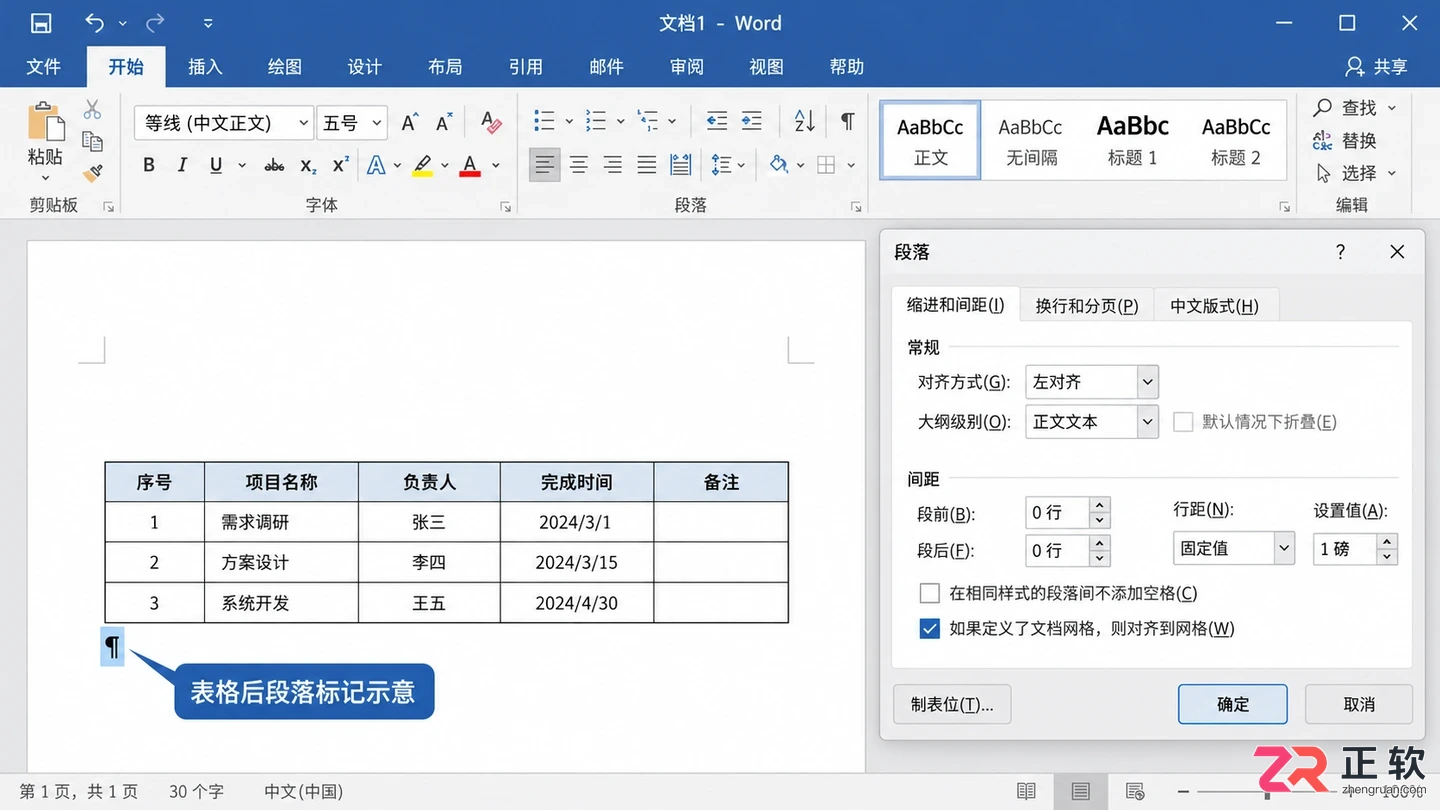The image size is (1440, 810).
Task: Click the Increase Indent icon
Action: (752, 122)
